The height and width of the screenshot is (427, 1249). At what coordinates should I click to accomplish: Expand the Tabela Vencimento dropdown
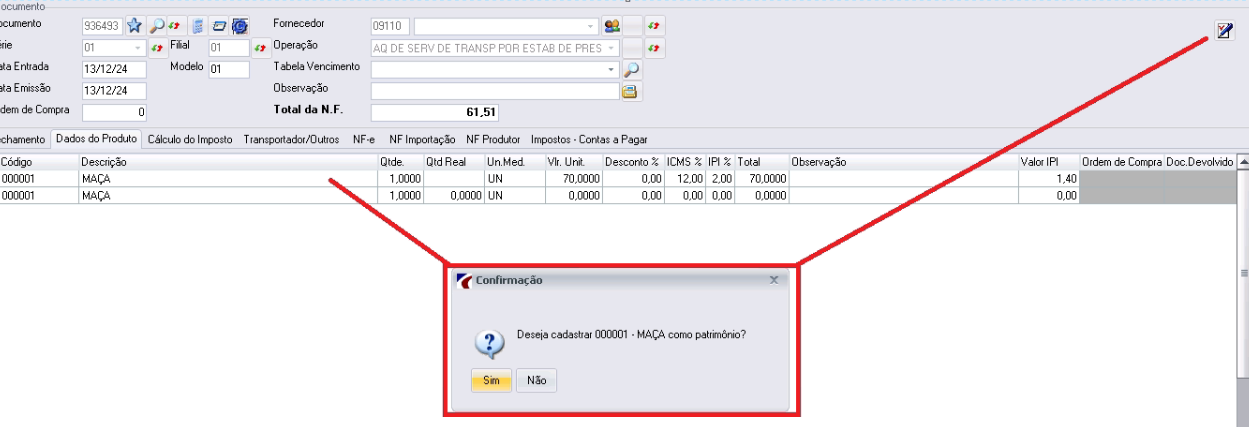click(611, 70)
